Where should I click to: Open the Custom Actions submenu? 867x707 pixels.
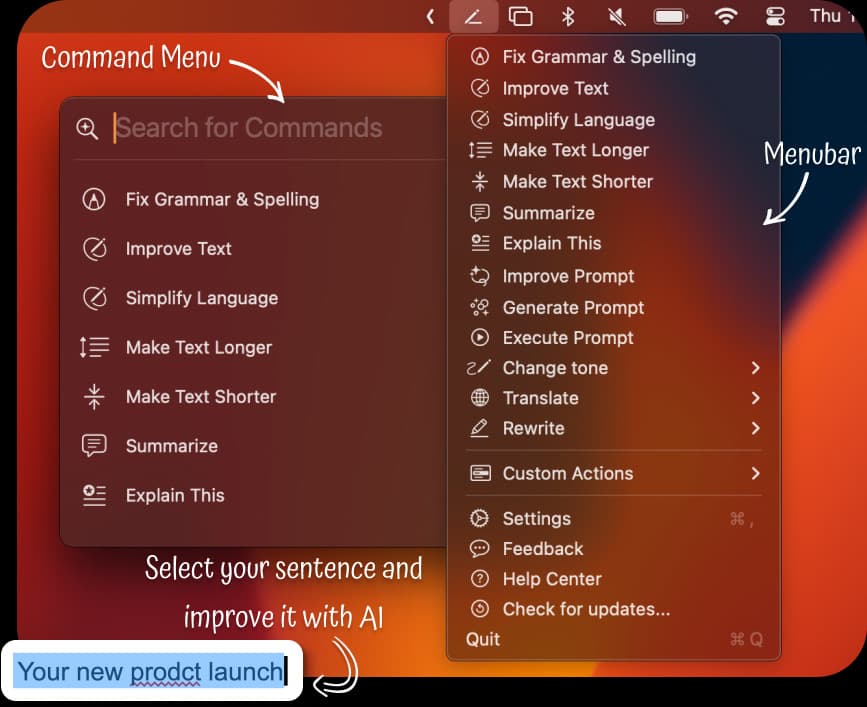pos(568,473)
